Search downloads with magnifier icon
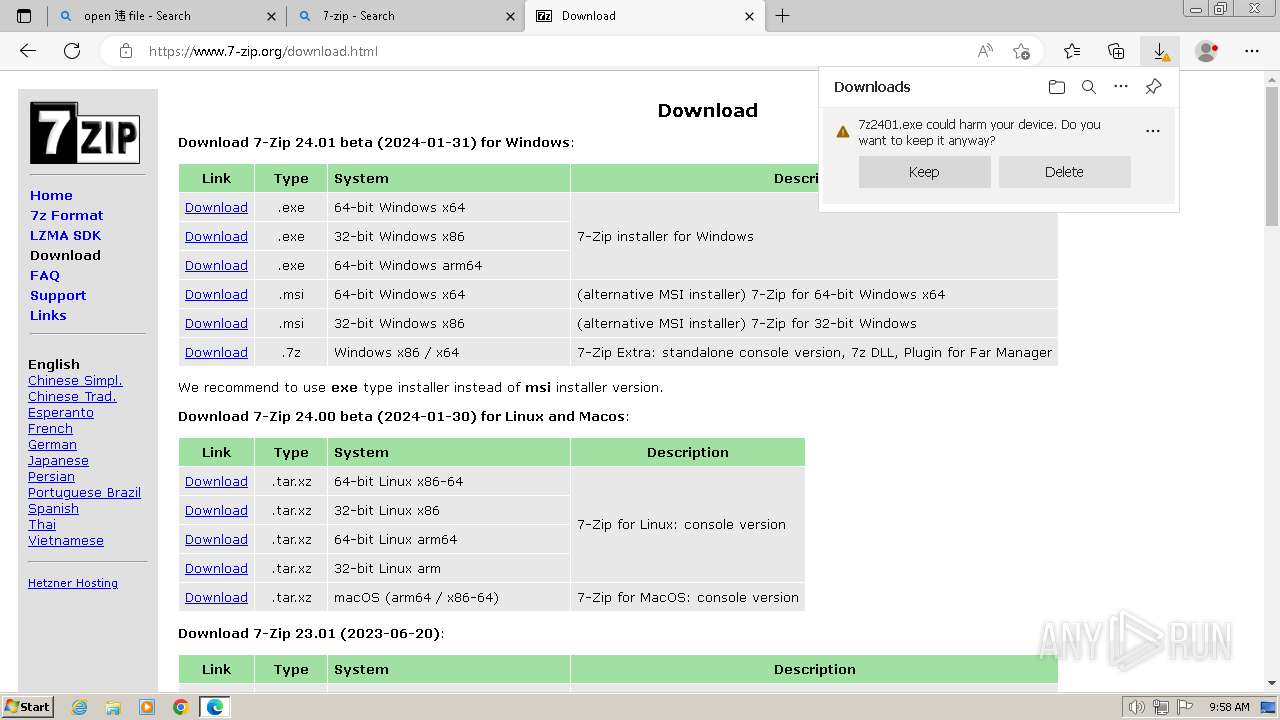This screenshot has width=1280, height=720. pos(1089,87)
